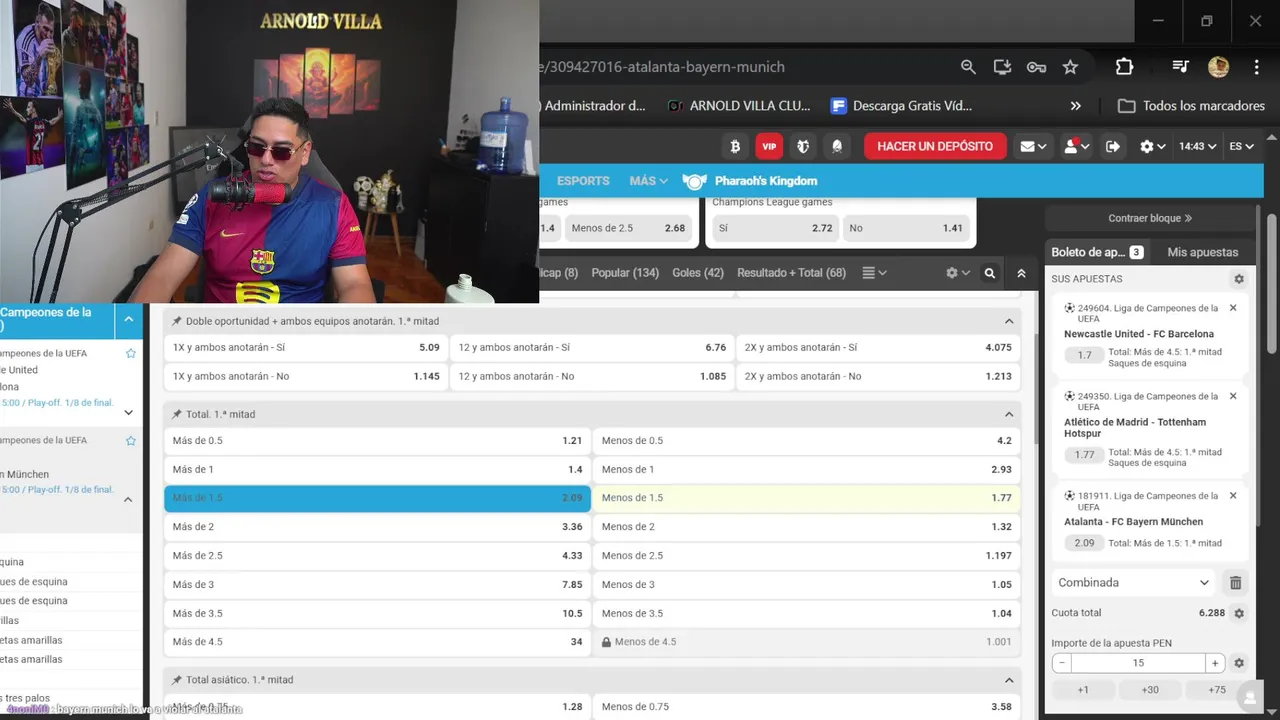This screenshot has height=720, width=1280.
Task: Open the Goles (42) markets tab
Action: [x=698, y=273]
